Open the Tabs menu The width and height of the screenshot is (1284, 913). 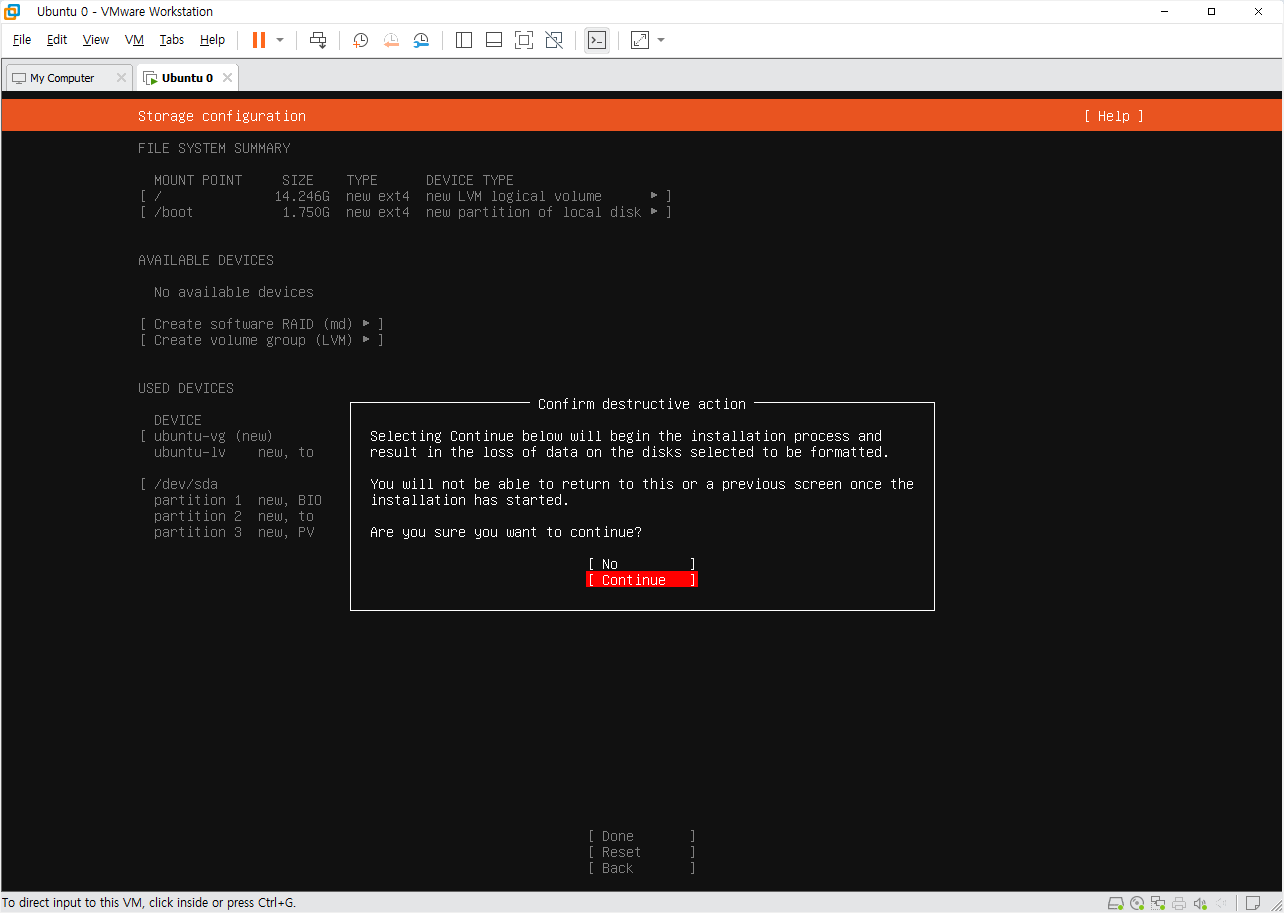click(x=172, y=40)
